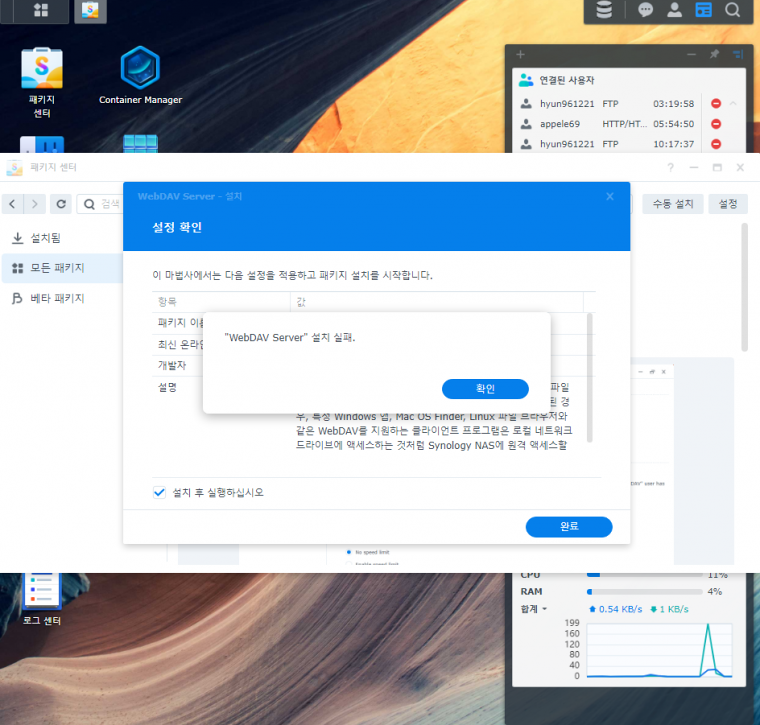This screenshot has height=725, width=760.
Task: Select the appele69 connected user row
Action: coord(608,124)
